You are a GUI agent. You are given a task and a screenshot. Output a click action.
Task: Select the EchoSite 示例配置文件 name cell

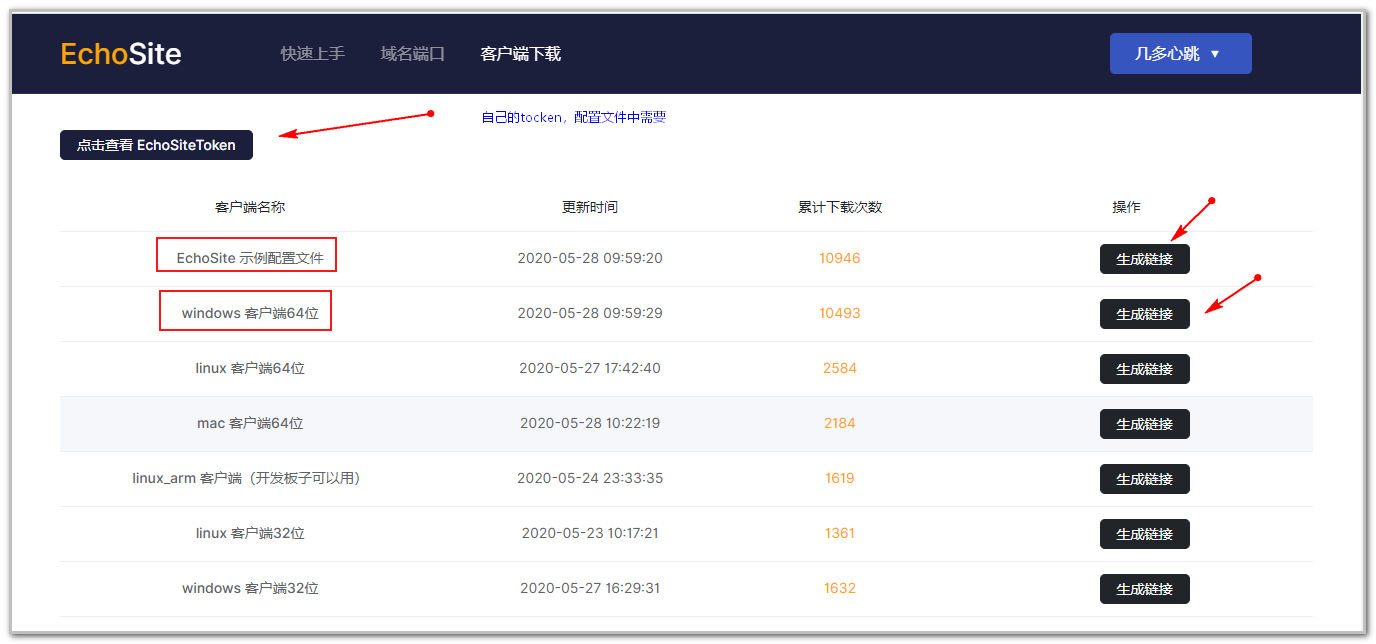pyautogui.click(x=250, y=258)
